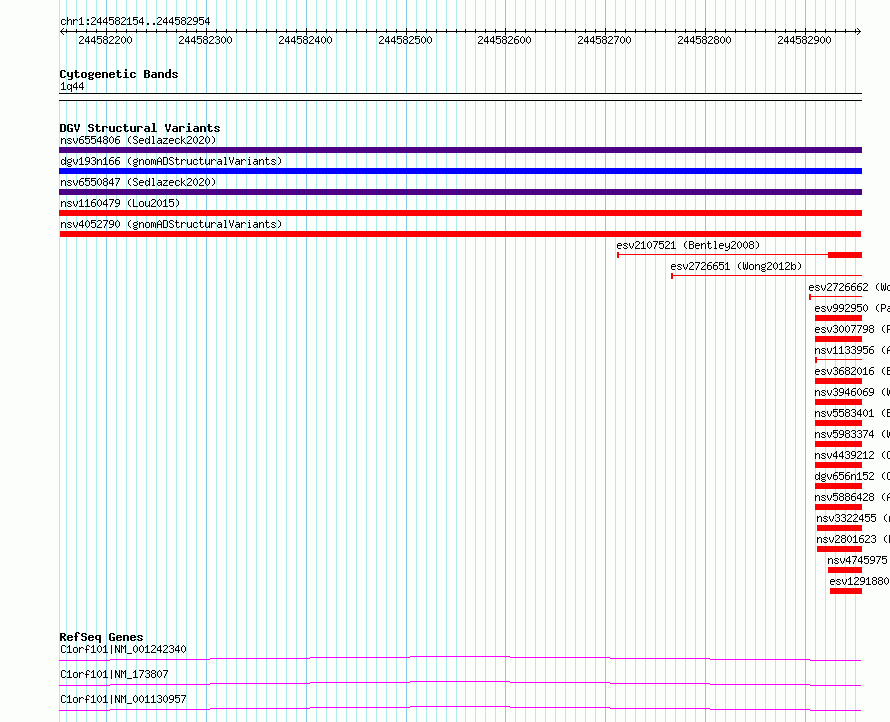Open the nsv6550847 (Sedlazeck2020) variant label
This screenshot has width=890, height=722.
tap(138, 182)
